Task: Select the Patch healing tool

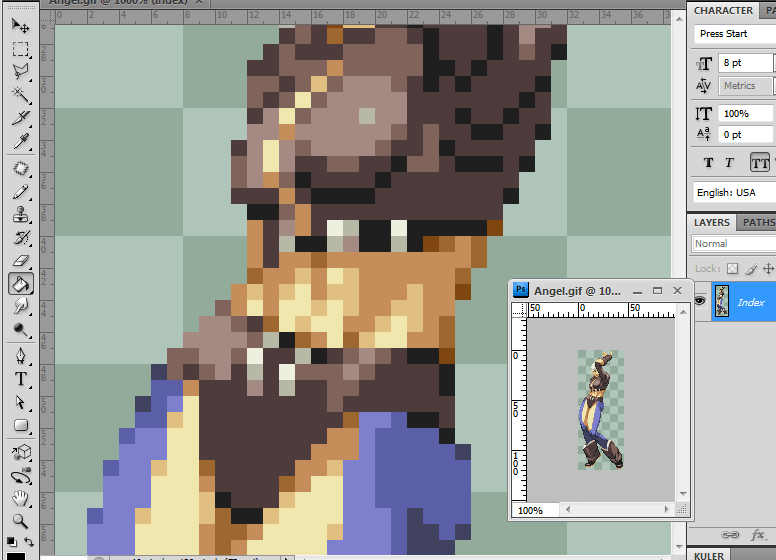Action: (20, 168)
